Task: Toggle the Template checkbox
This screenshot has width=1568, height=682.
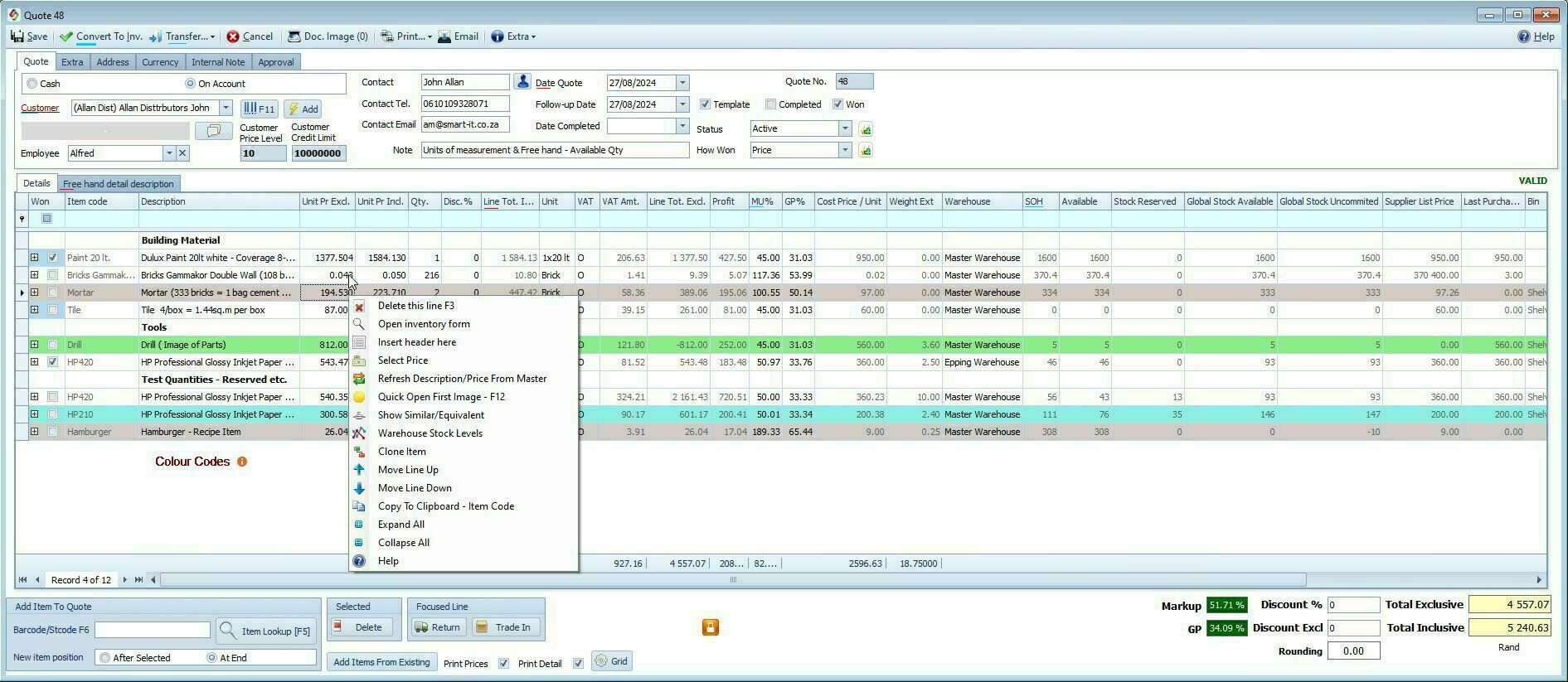Action: [705, 104]
